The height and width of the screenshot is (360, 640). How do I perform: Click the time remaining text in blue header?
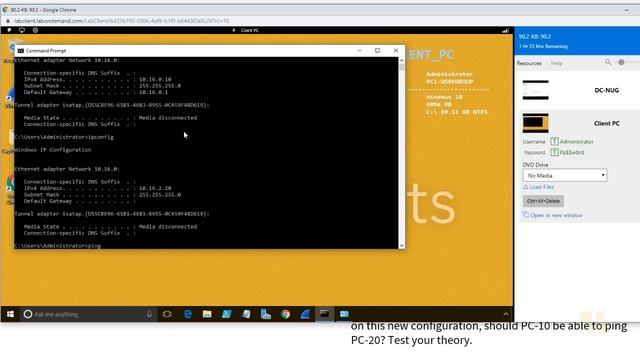coord(543,47)
